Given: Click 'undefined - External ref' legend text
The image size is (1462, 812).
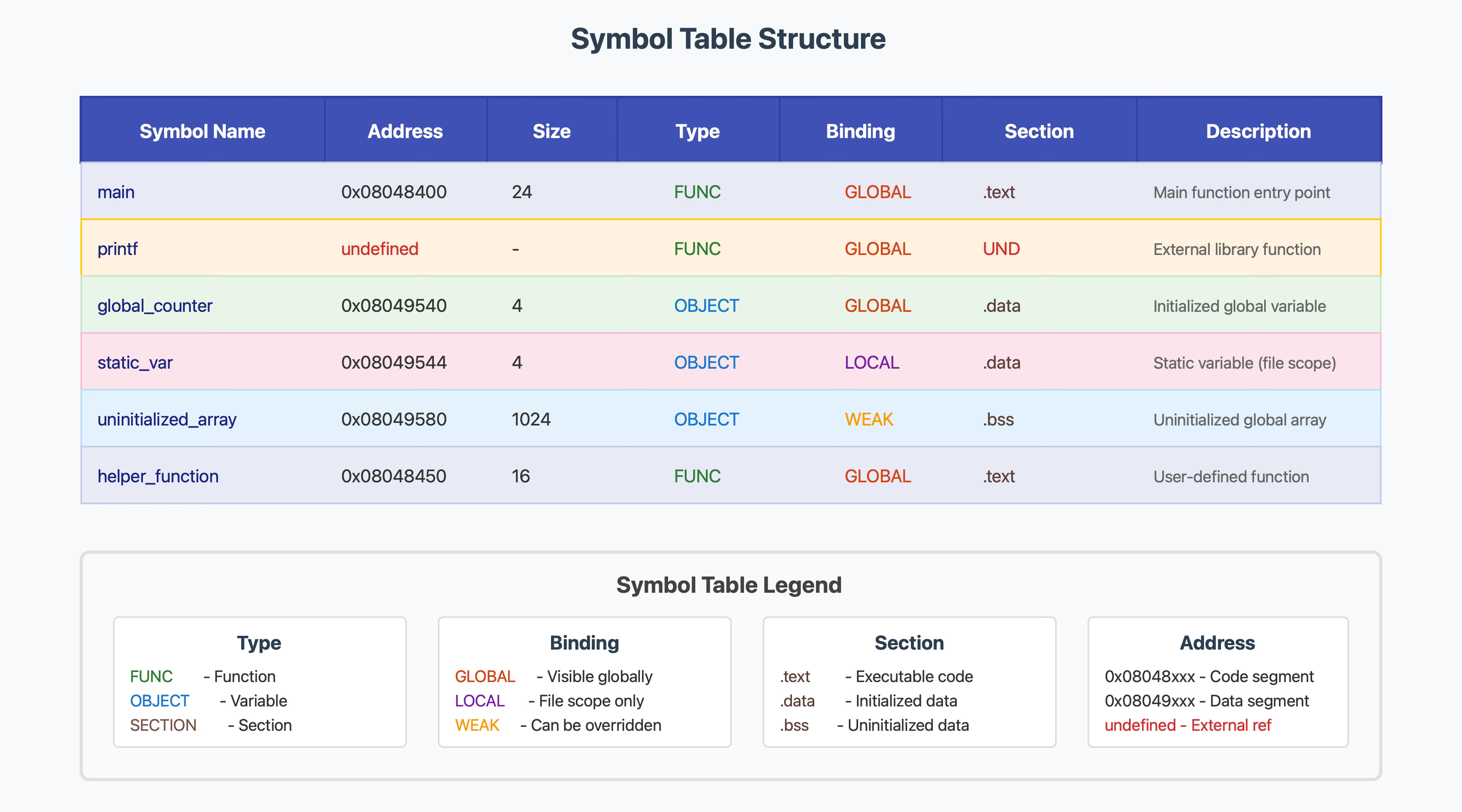Looking at the screenshot, I should 1187,725.
